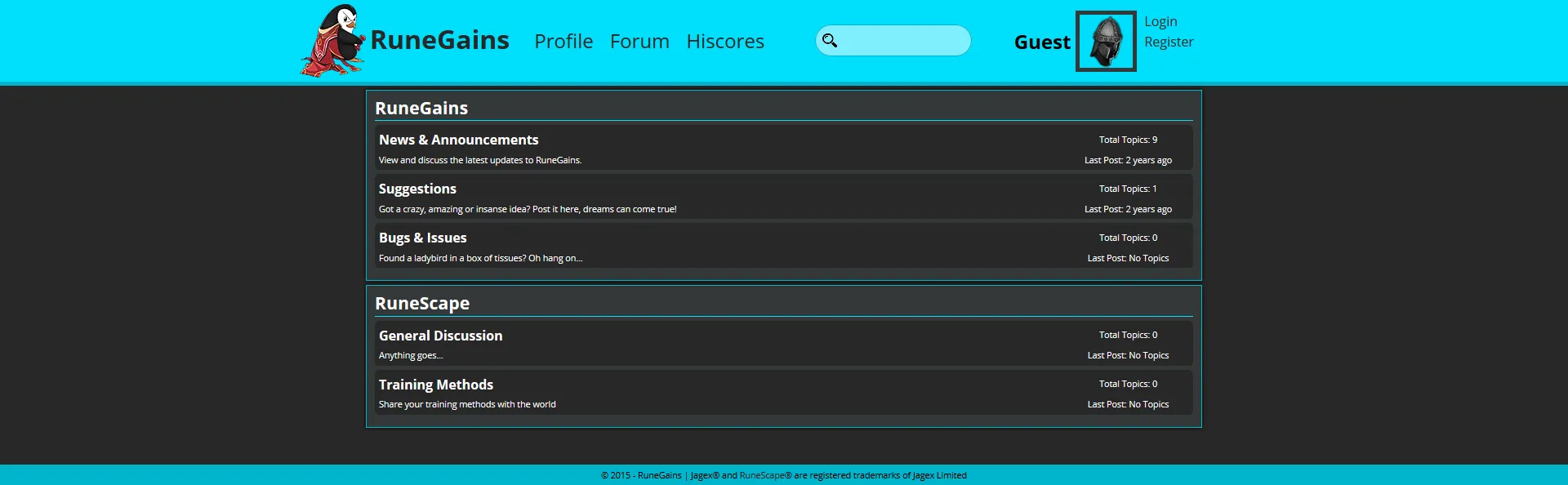Image resolution: width=1568 pixels, height=485 pixels.
Task: Open the Hiscores page
Action: pyautogui.click(x=725, y=42)
